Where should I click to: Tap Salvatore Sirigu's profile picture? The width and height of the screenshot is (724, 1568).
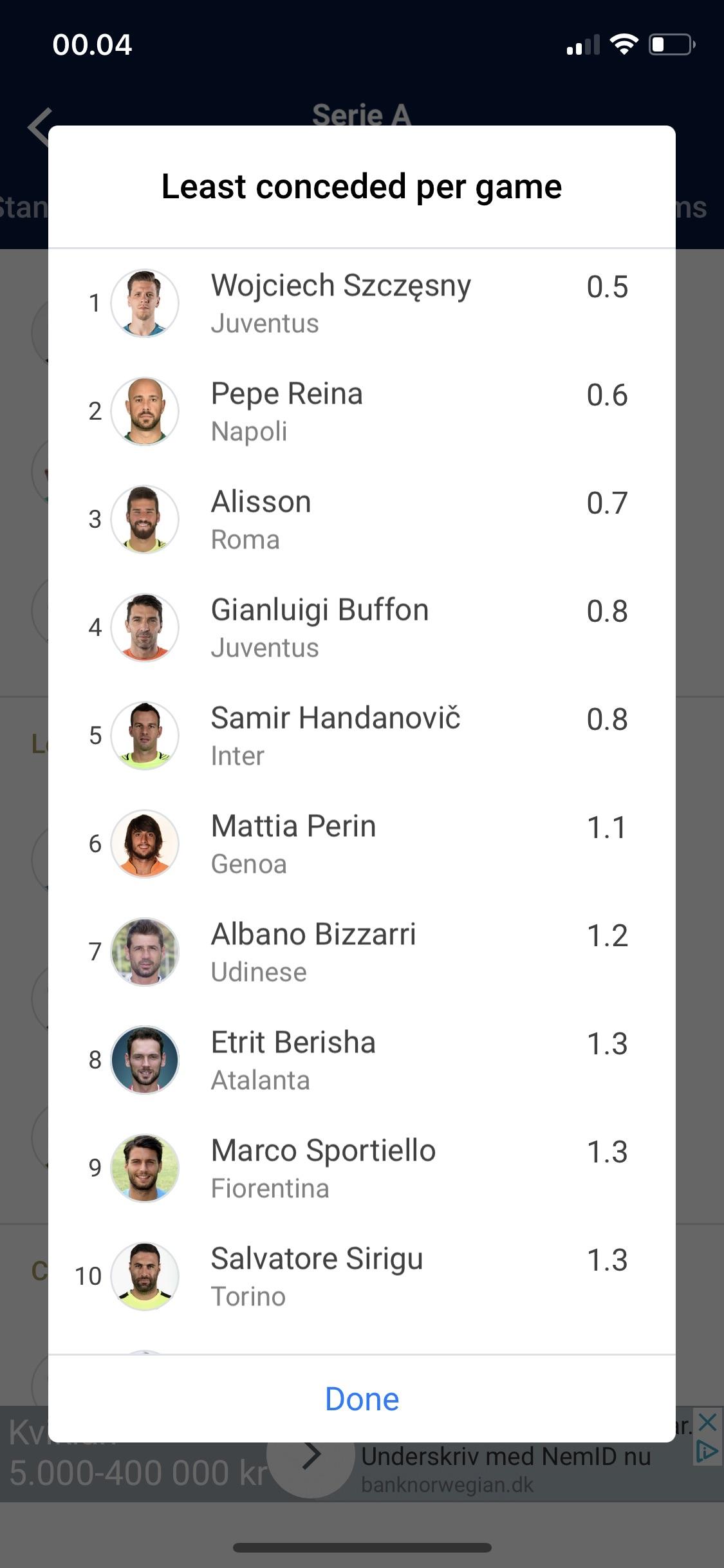[x=145, y=1277]
